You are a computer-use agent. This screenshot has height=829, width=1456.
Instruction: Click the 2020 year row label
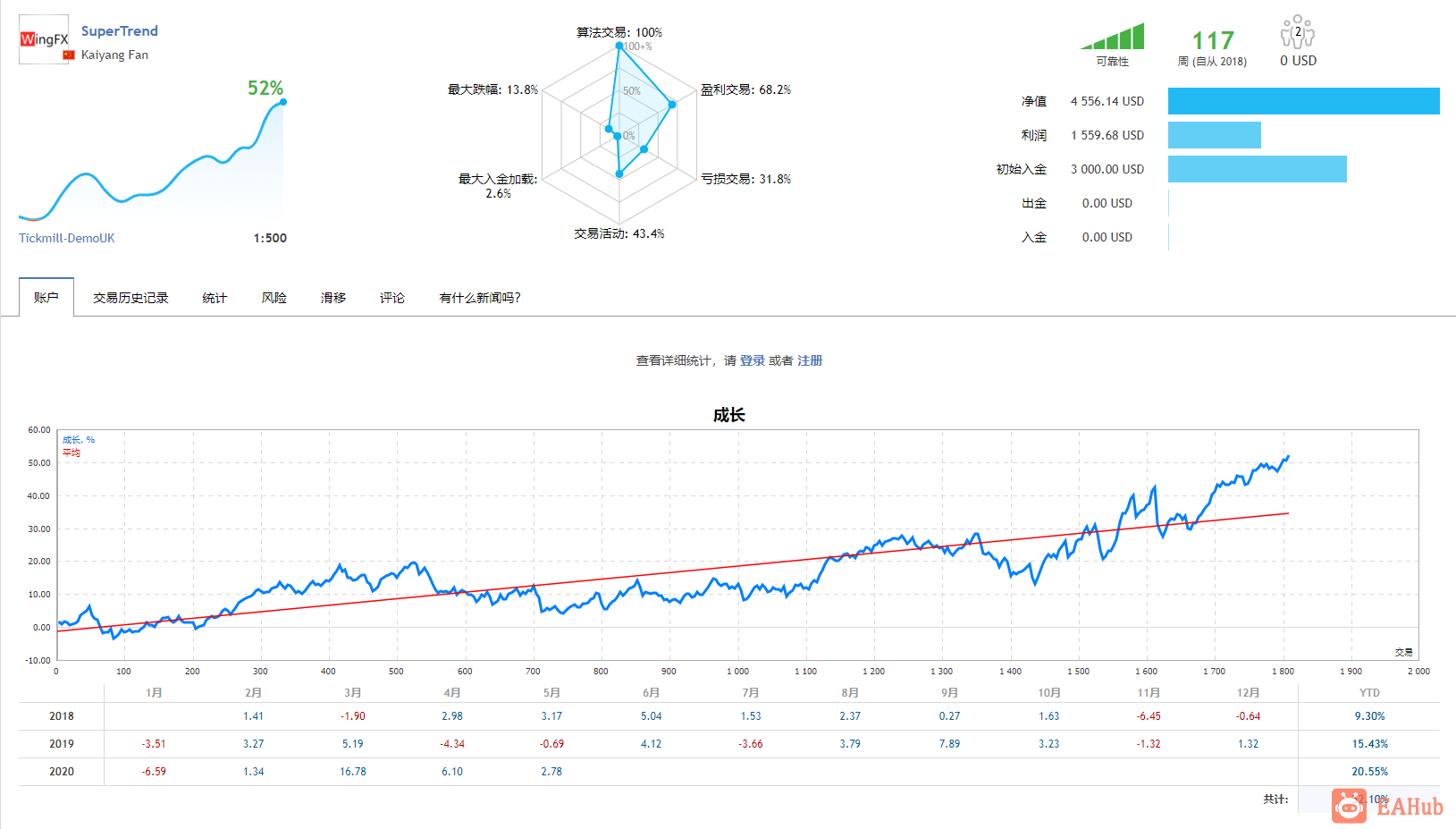point(62,772)
